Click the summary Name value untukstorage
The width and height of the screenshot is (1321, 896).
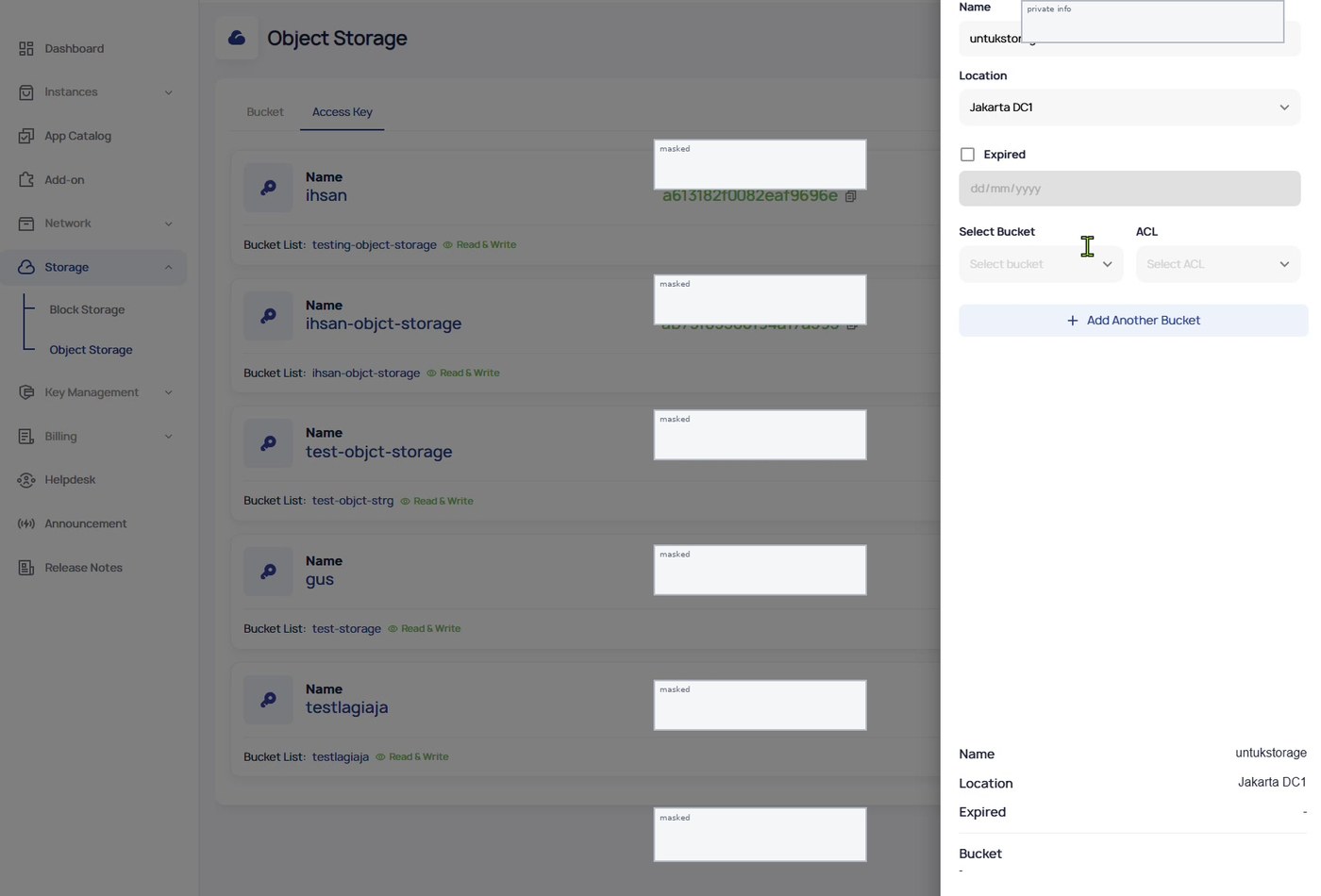(x=1271, y=753)
